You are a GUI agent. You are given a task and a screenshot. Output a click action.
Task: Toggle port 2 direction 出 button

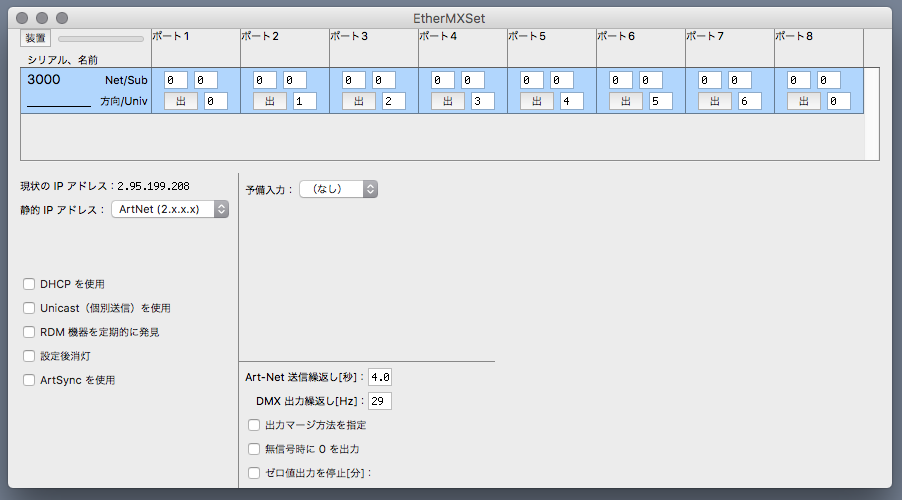(270, 101)
